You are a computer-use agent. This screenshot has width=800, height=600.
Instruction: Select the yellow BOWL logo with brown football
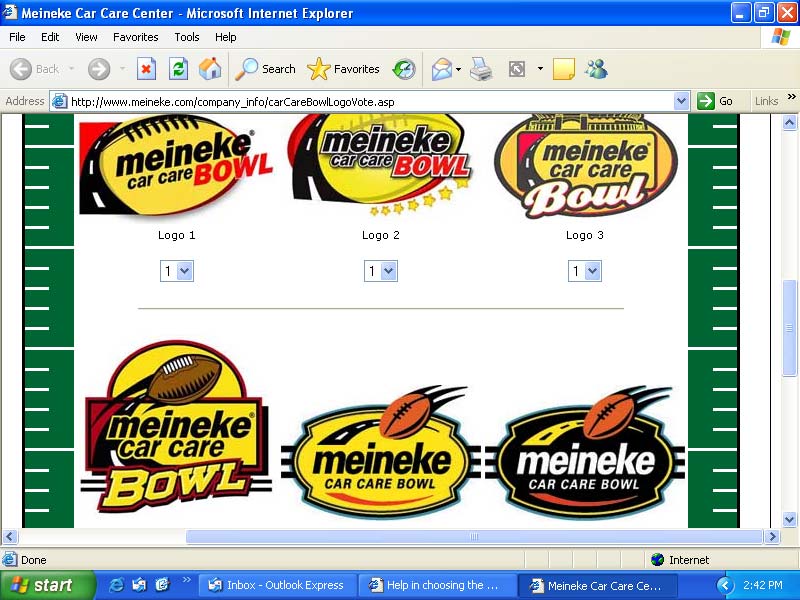click(177, 427)
